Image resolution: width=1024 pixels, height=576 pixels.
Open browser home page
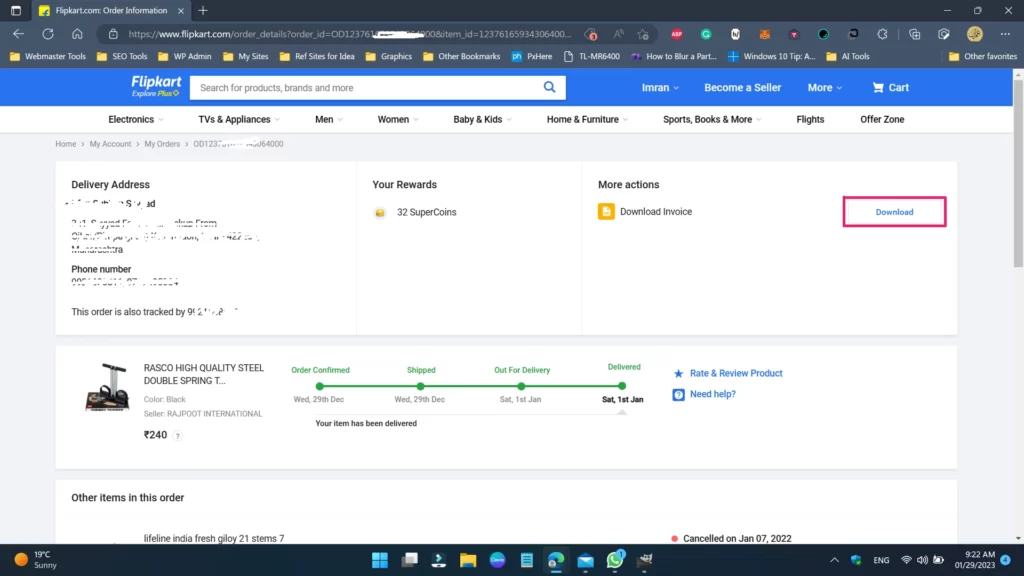[77, 34]
